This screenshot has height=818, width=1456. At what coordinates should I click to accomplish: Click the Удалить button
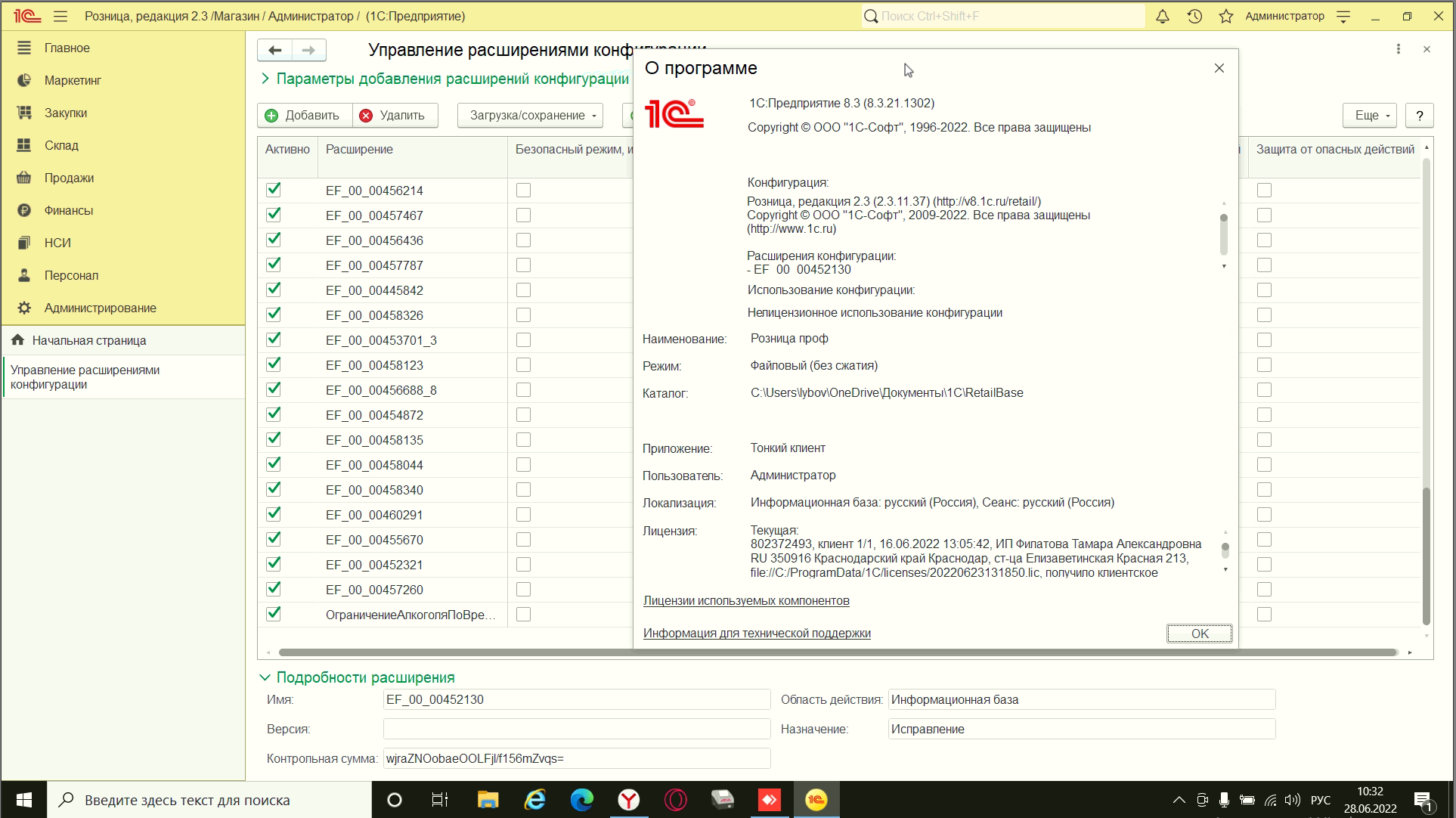coord(395,115)
